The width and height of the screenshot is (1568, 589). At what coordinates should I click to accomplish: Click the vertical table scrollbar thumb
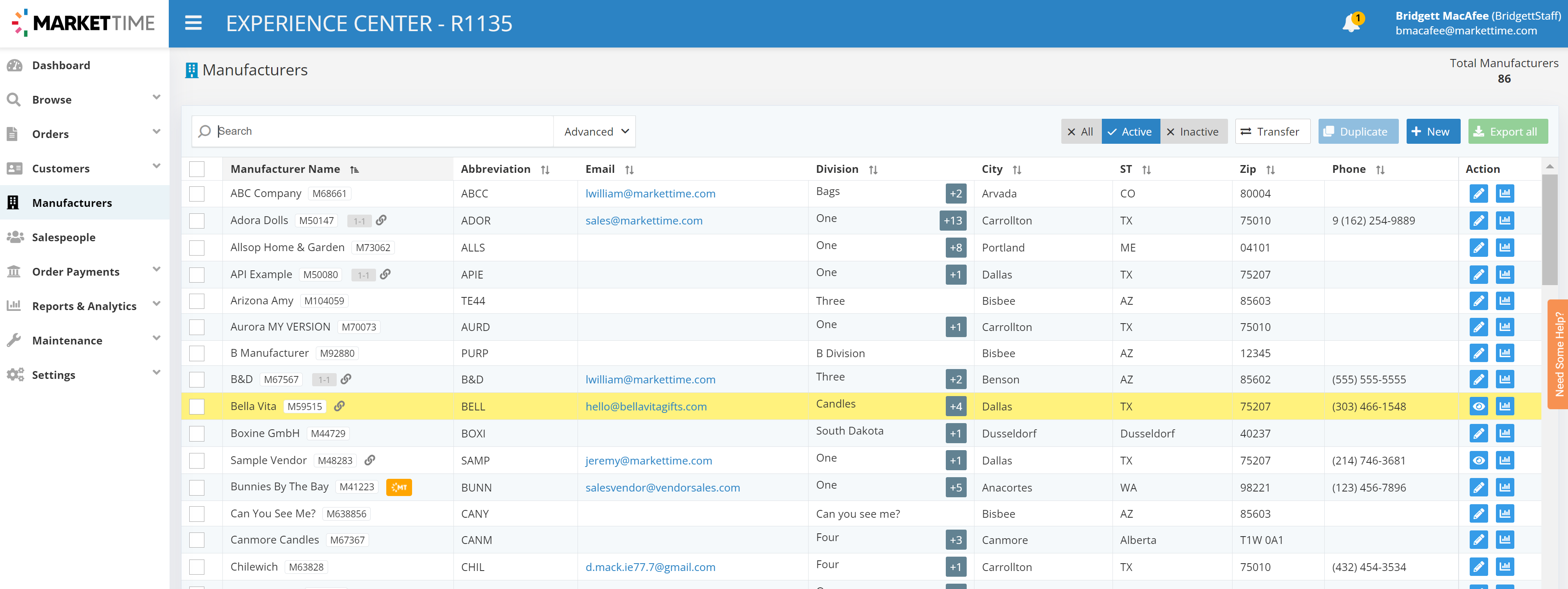1549,229
